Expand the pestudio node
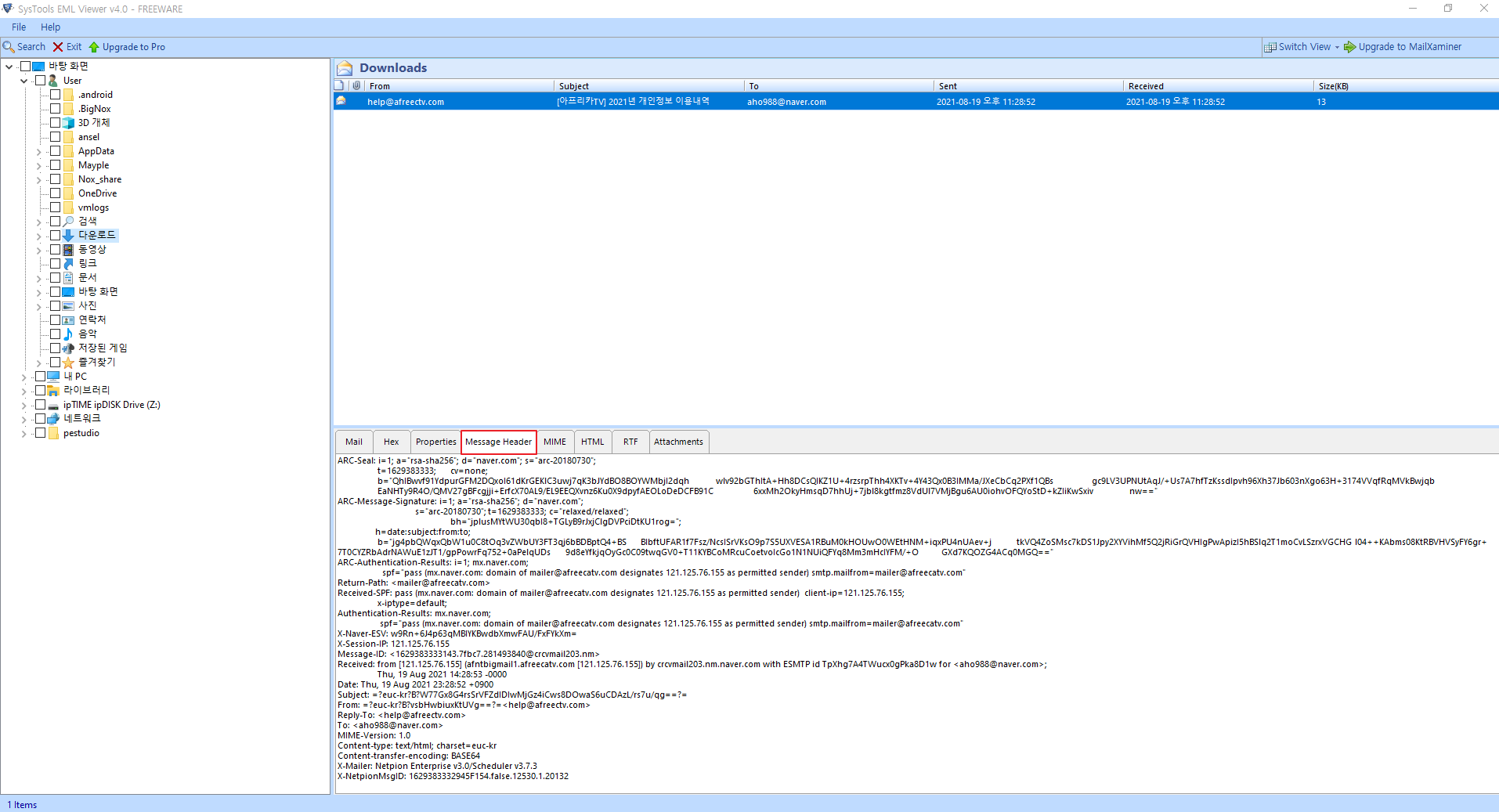 [24, 434]
